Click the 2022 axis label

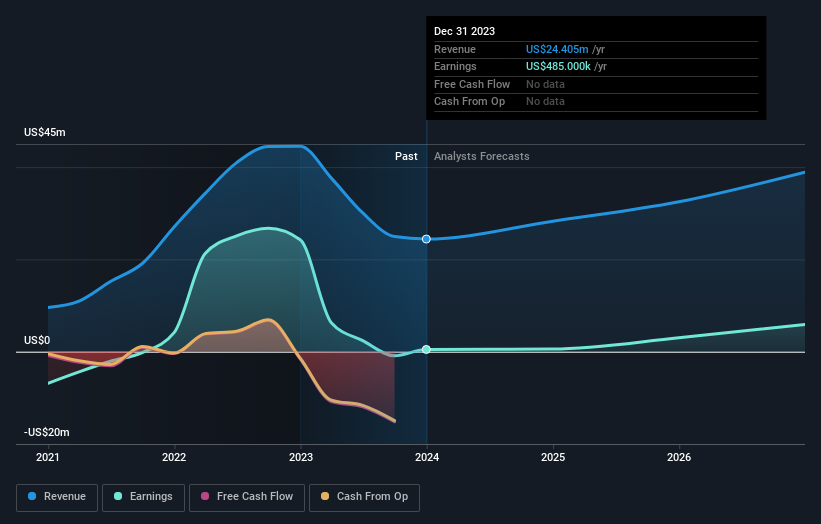coord(174,457)
